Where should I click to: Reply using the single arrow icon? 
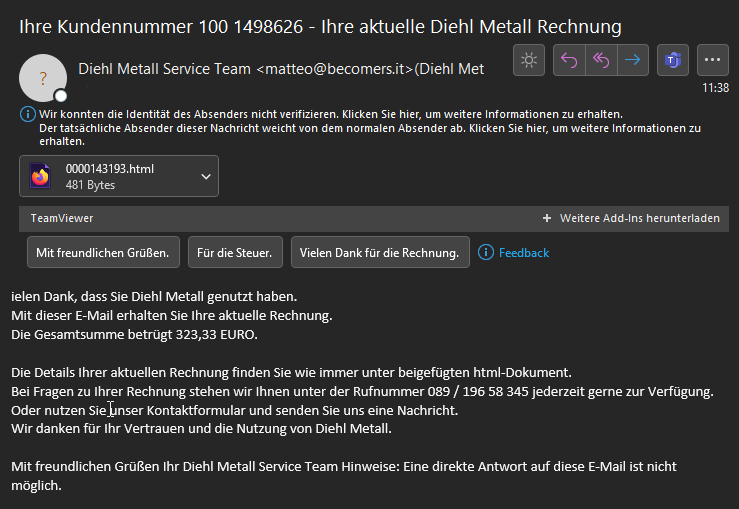tap(569, 60)
